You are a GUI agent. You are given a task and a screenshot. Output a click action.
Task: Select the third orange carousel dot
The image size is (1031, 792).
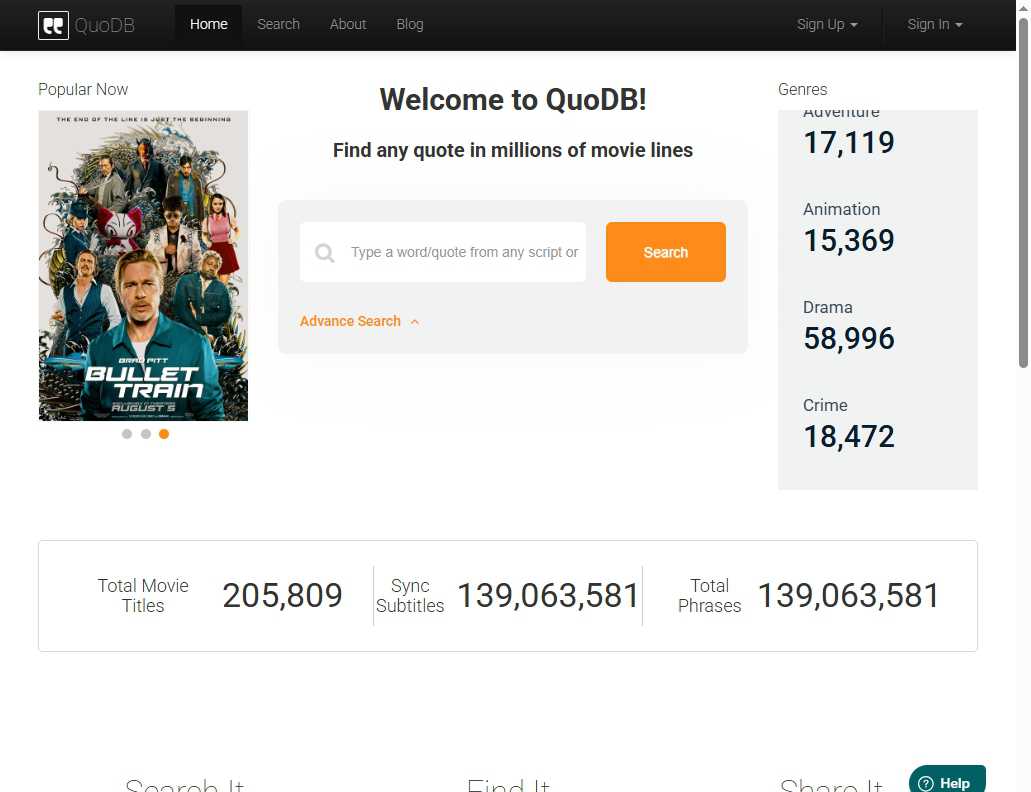click(164, 434)
